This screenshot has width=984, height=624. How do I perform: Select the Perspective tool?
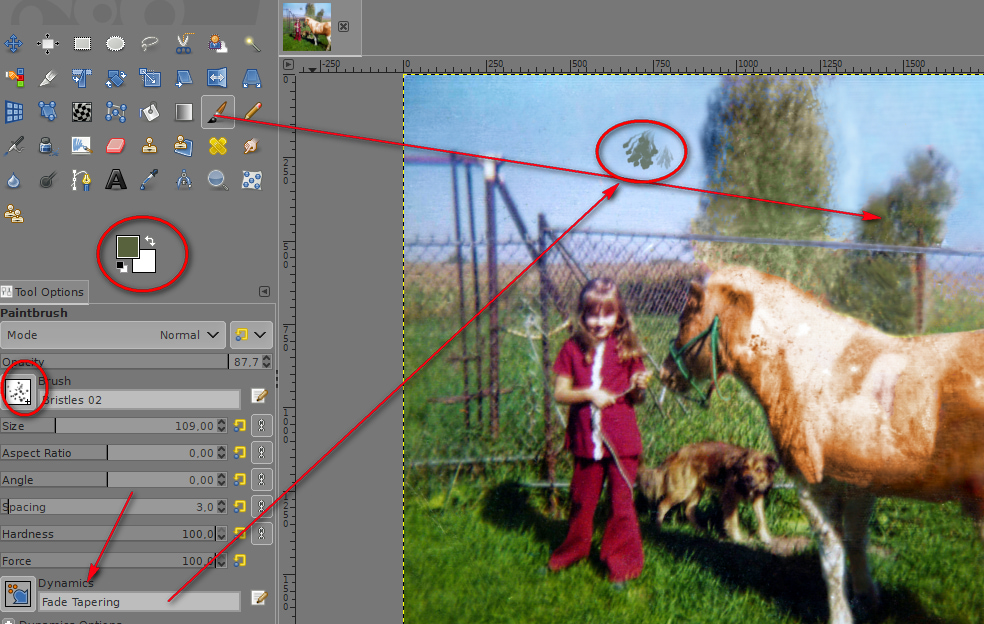pos(252,78)
